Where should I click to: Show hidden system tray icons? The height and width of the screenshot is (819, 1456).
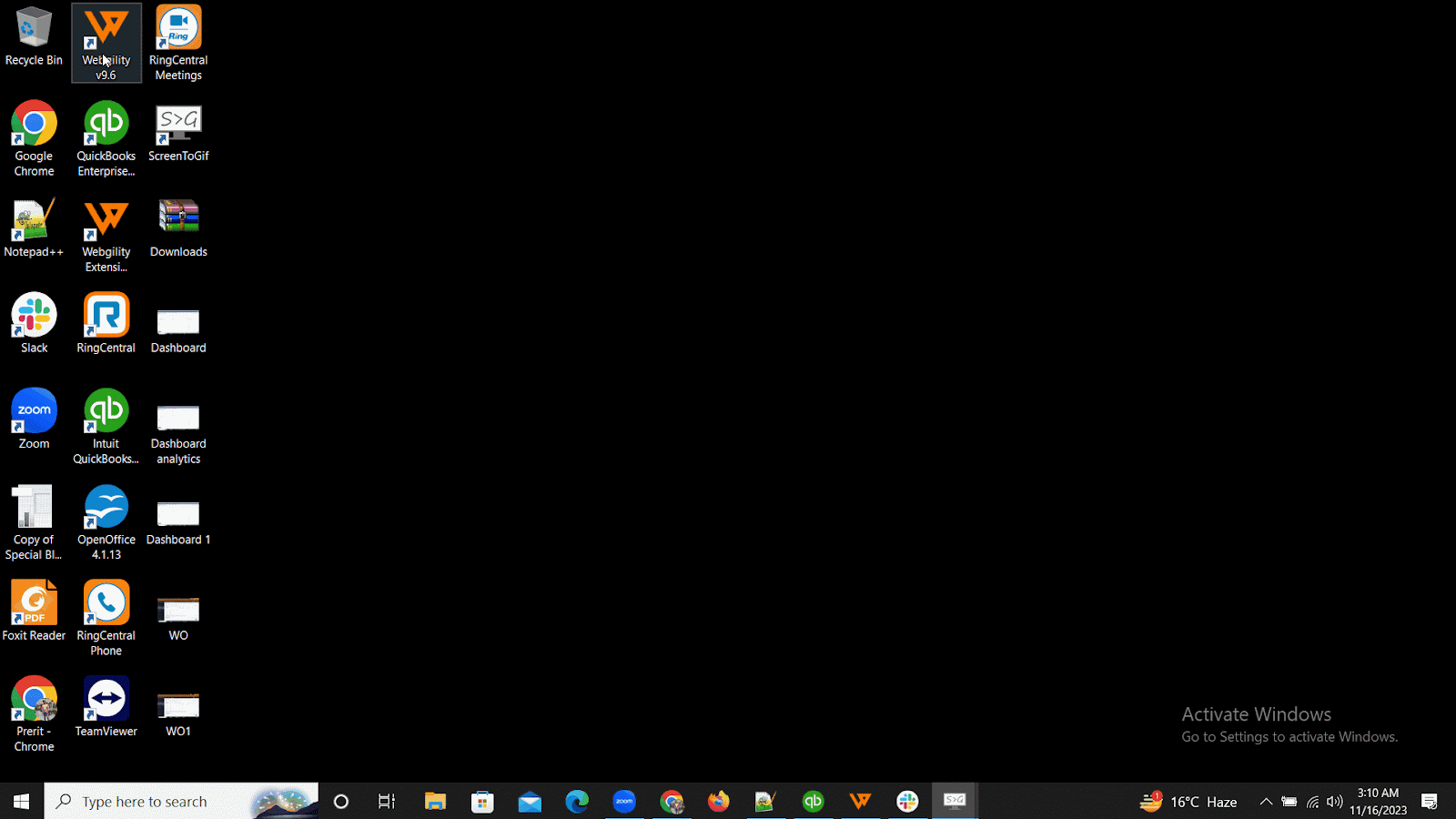click(1266, 802)
